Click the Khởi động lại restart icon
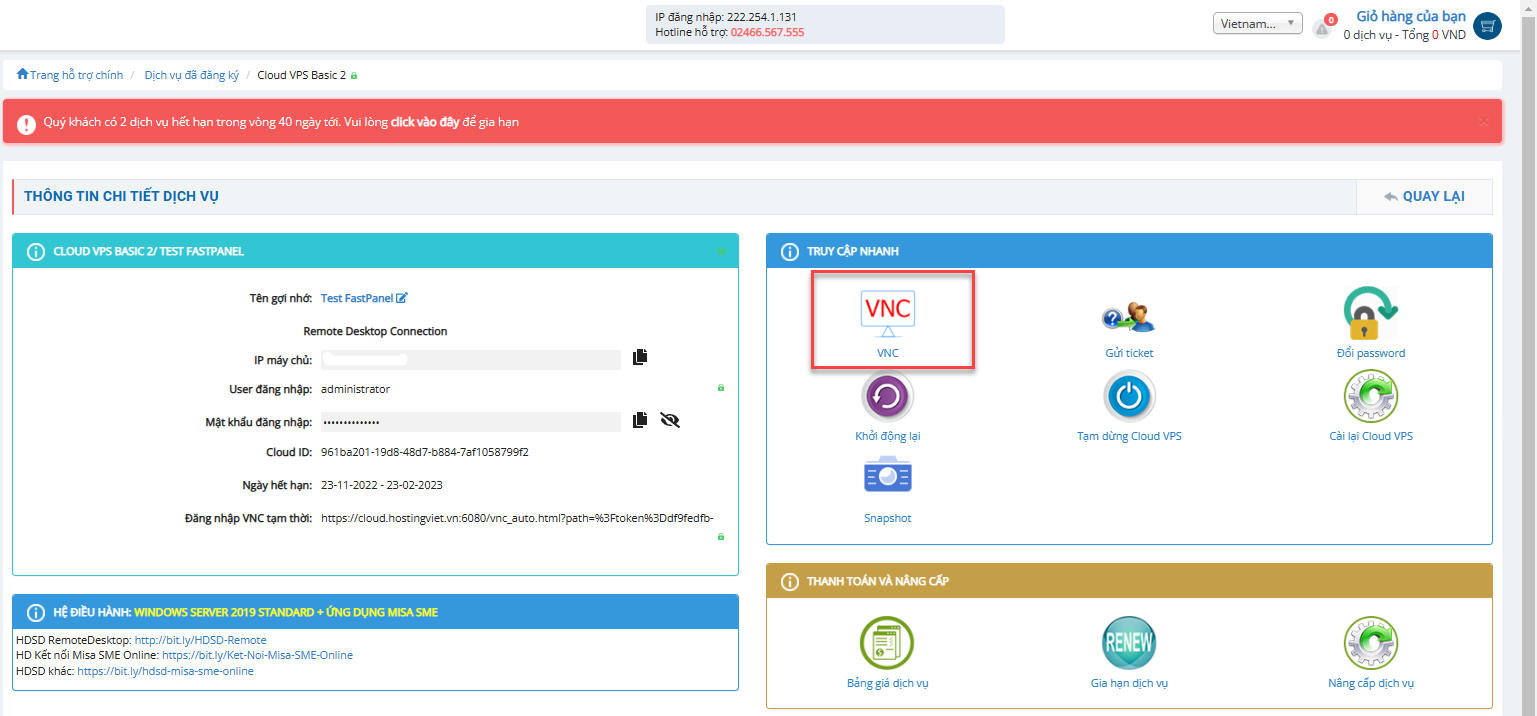The height and width of the screenshot is (716, 1537). tap(887, 396)
